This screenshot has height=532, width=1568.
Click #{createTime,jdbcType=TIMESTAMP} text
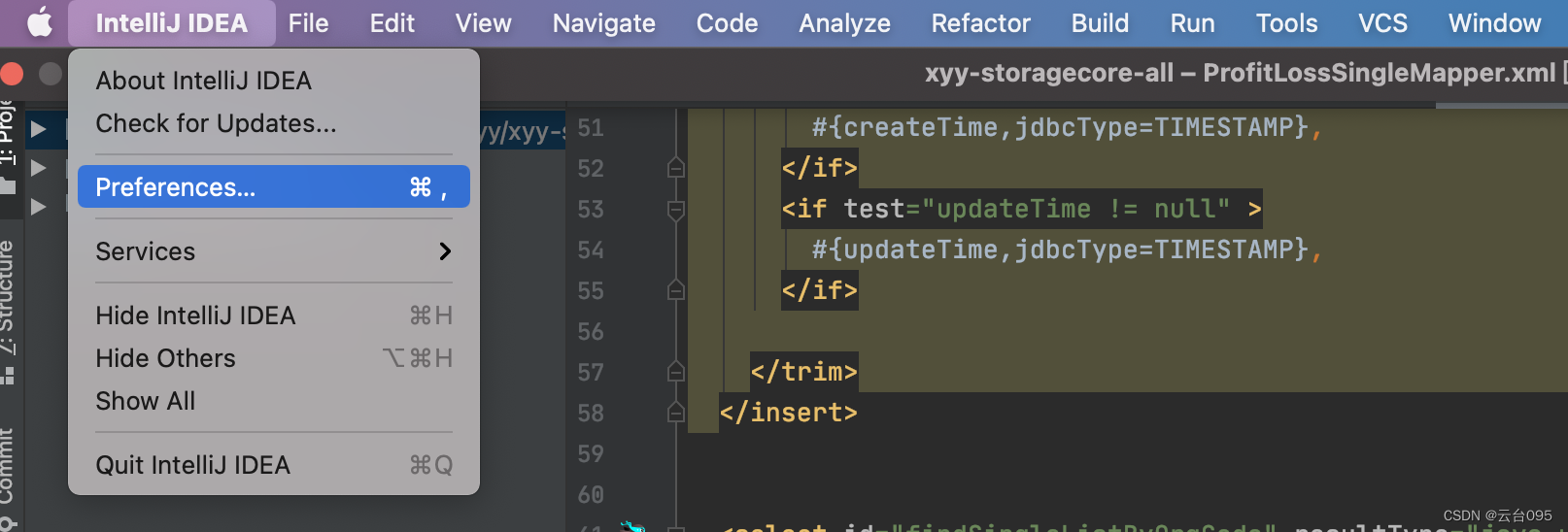1061,127
